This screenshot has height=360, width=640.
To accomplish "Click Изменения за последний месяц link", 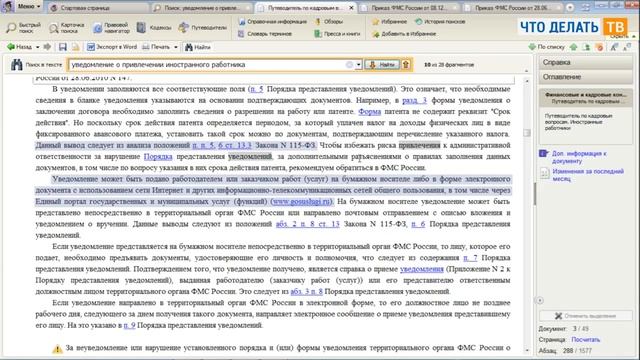I will point(588,175).
